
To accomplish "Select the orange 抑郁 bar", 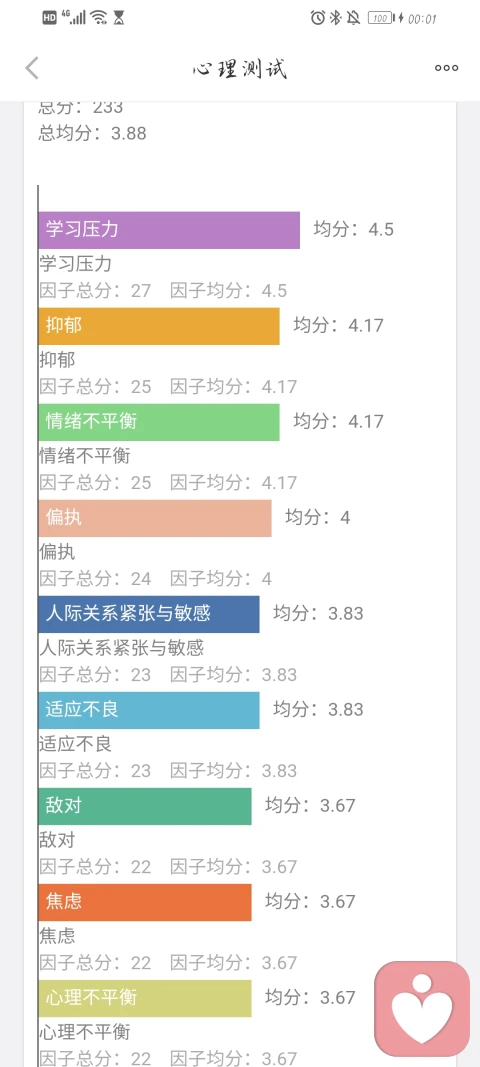I will [x=159, y=326].
